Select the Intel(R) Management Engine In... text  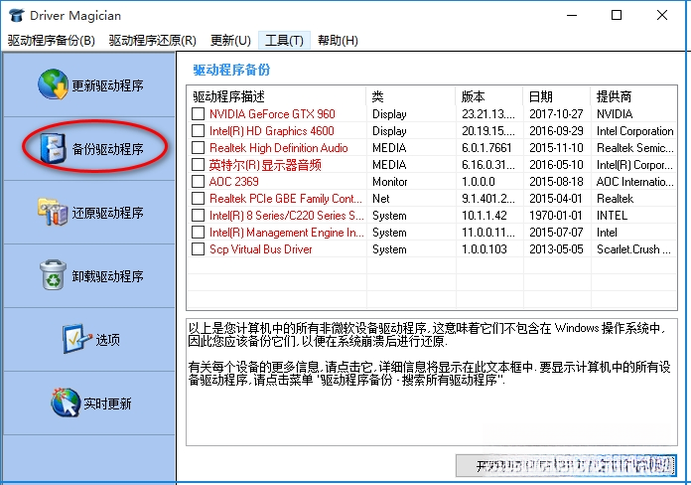tap(286, 232)
